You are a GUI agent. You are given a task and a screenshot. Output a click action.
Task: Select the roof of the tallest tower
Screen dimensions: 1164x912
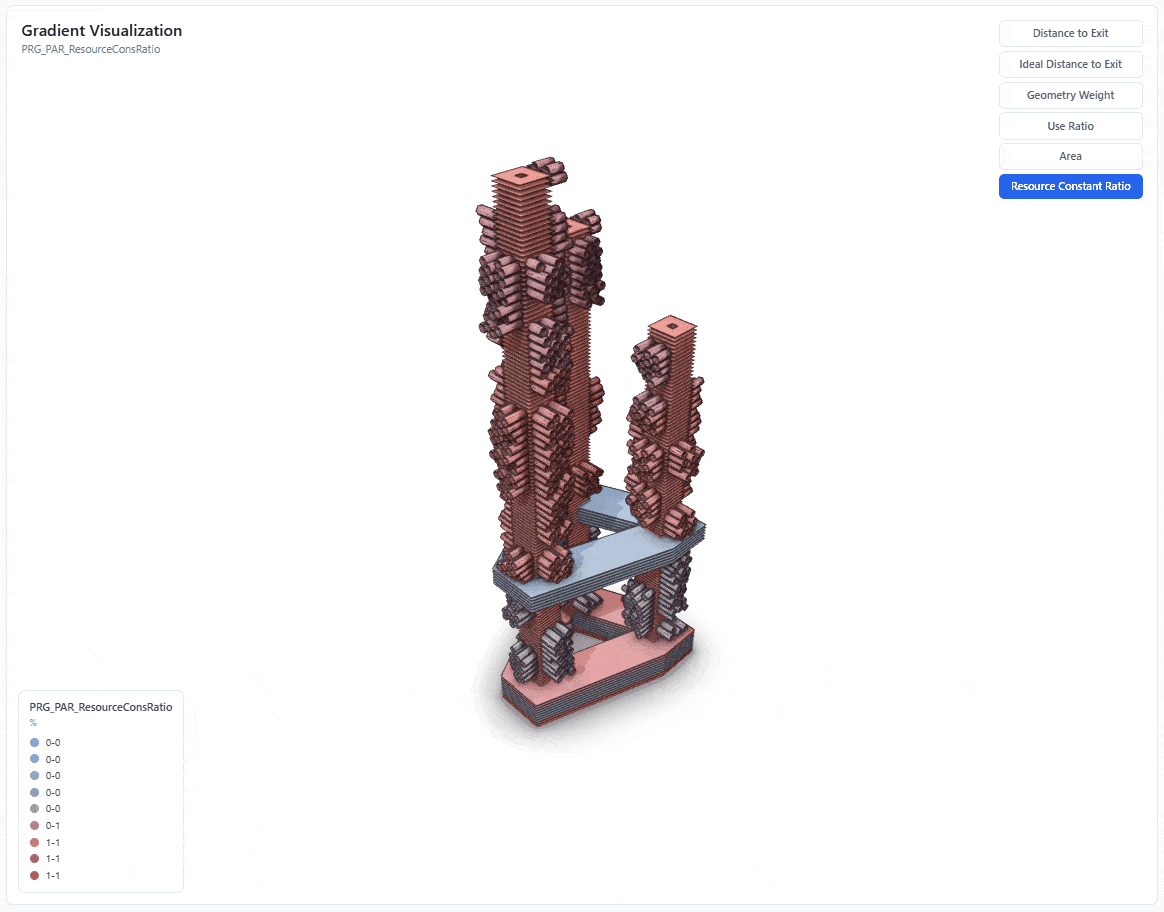point(520,178)
